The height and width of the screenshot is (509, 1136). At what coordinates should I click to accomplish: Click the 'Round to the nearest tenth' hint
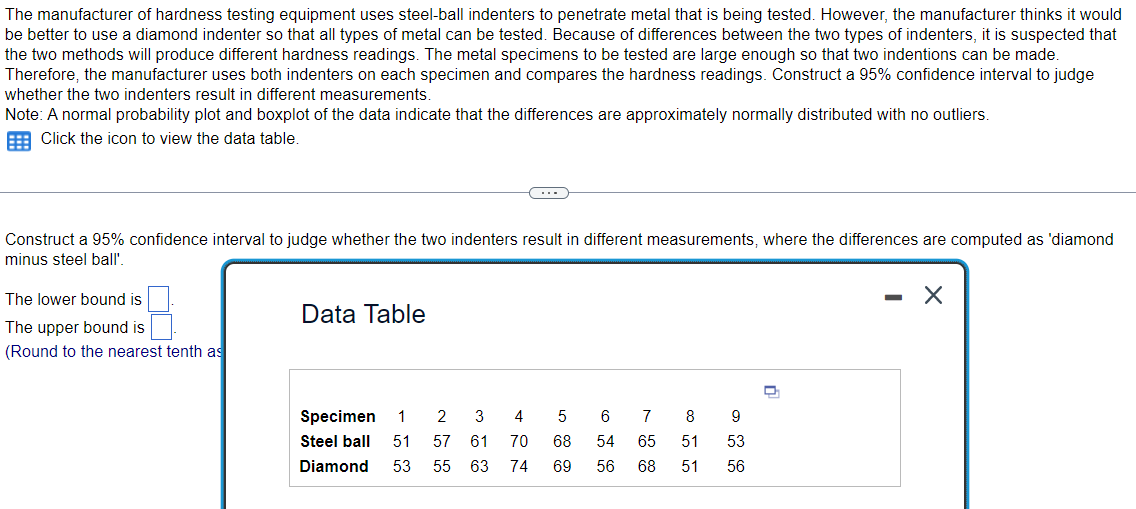pyautogui.click(x=112, y=351)
